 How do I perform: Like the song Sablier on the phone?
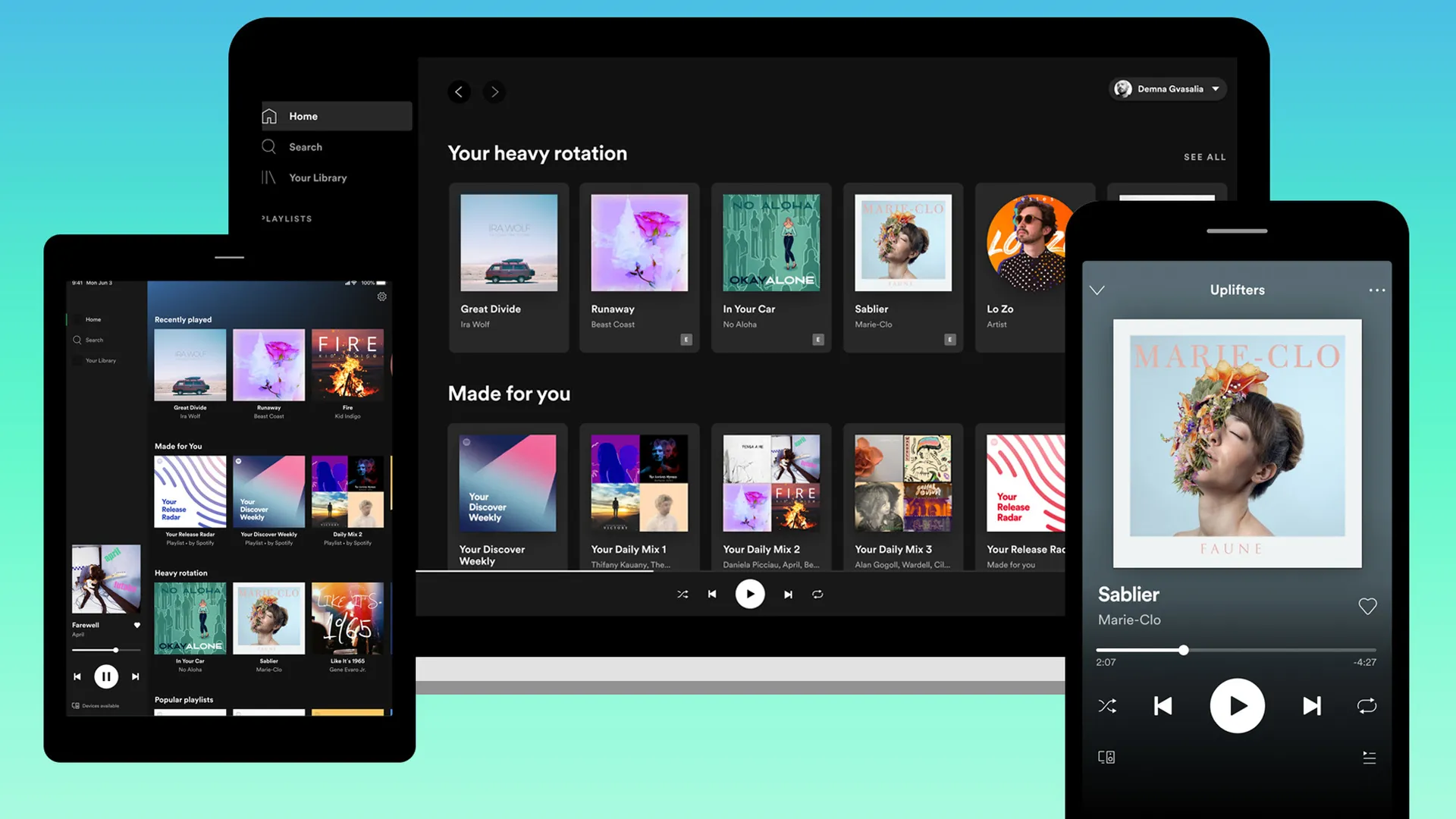pyautogui.click(x=1367, y=606)
